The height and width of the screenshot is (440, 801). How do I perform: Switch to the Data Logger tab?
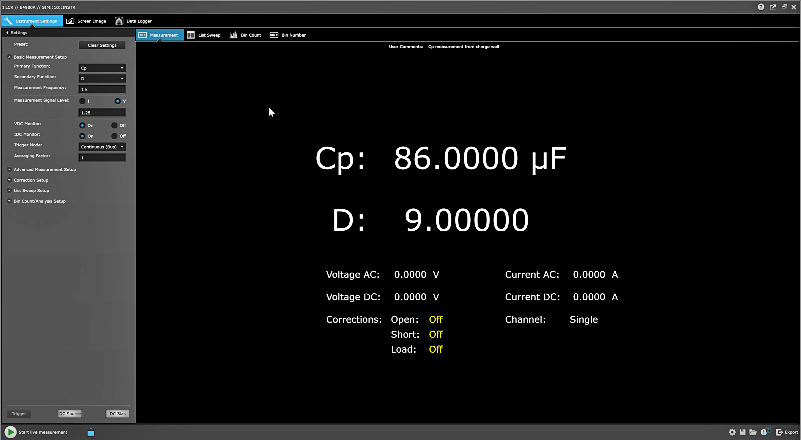(133, 20)
